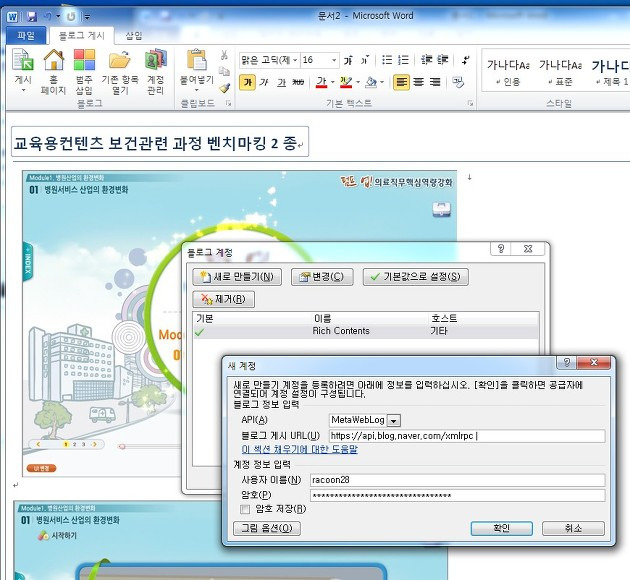Click the 변경(C) button

322,277
